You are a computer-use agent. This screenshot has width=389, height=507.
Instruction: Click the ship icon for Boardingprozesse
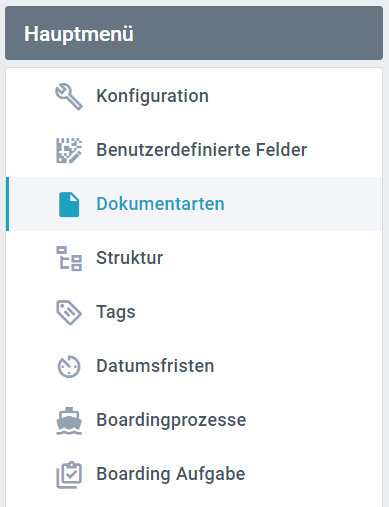pyautogui.click(x=69, y=421)
